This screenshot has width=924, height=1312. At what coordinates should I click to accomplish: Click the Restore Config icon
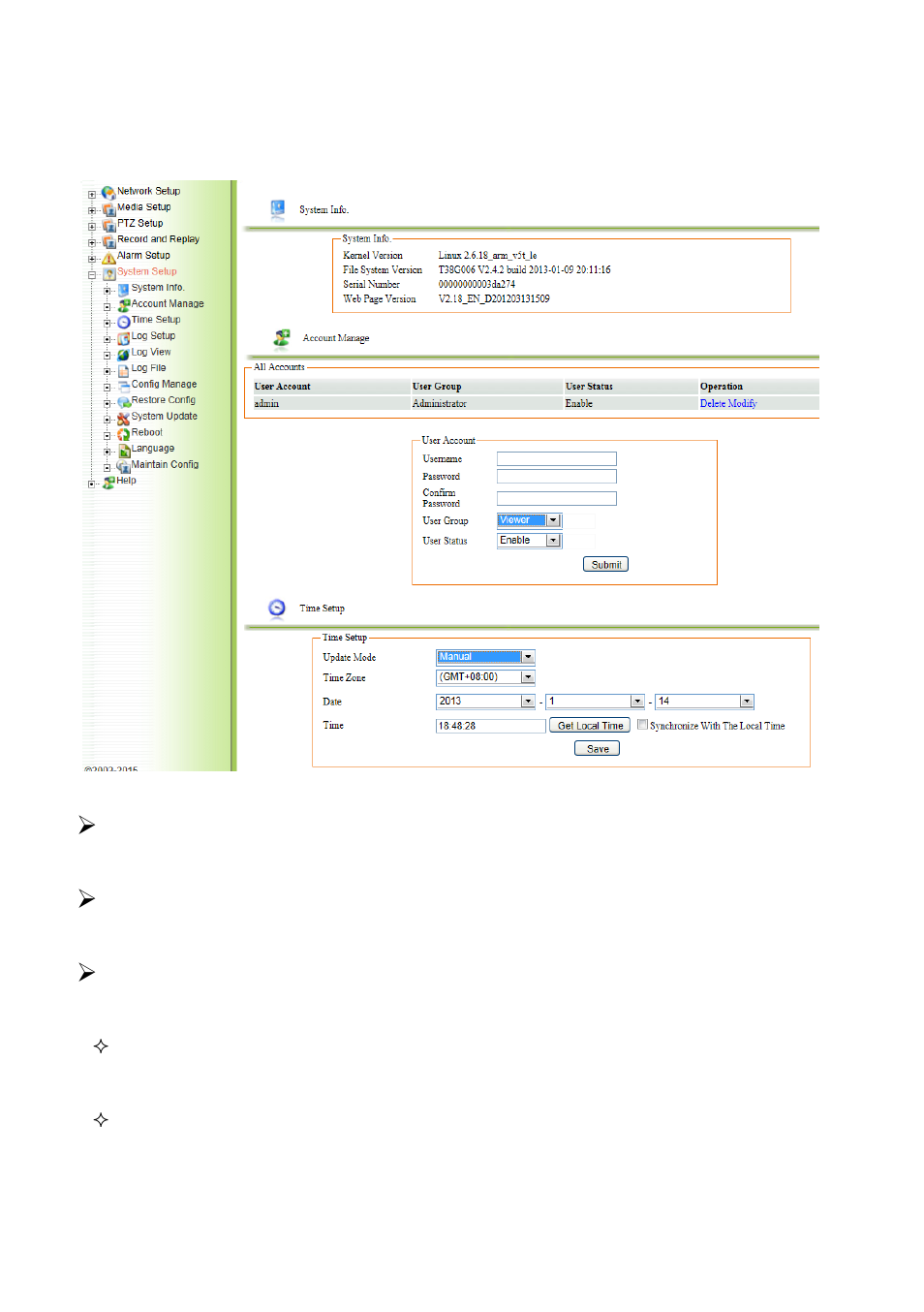click(x=123, y=401)
